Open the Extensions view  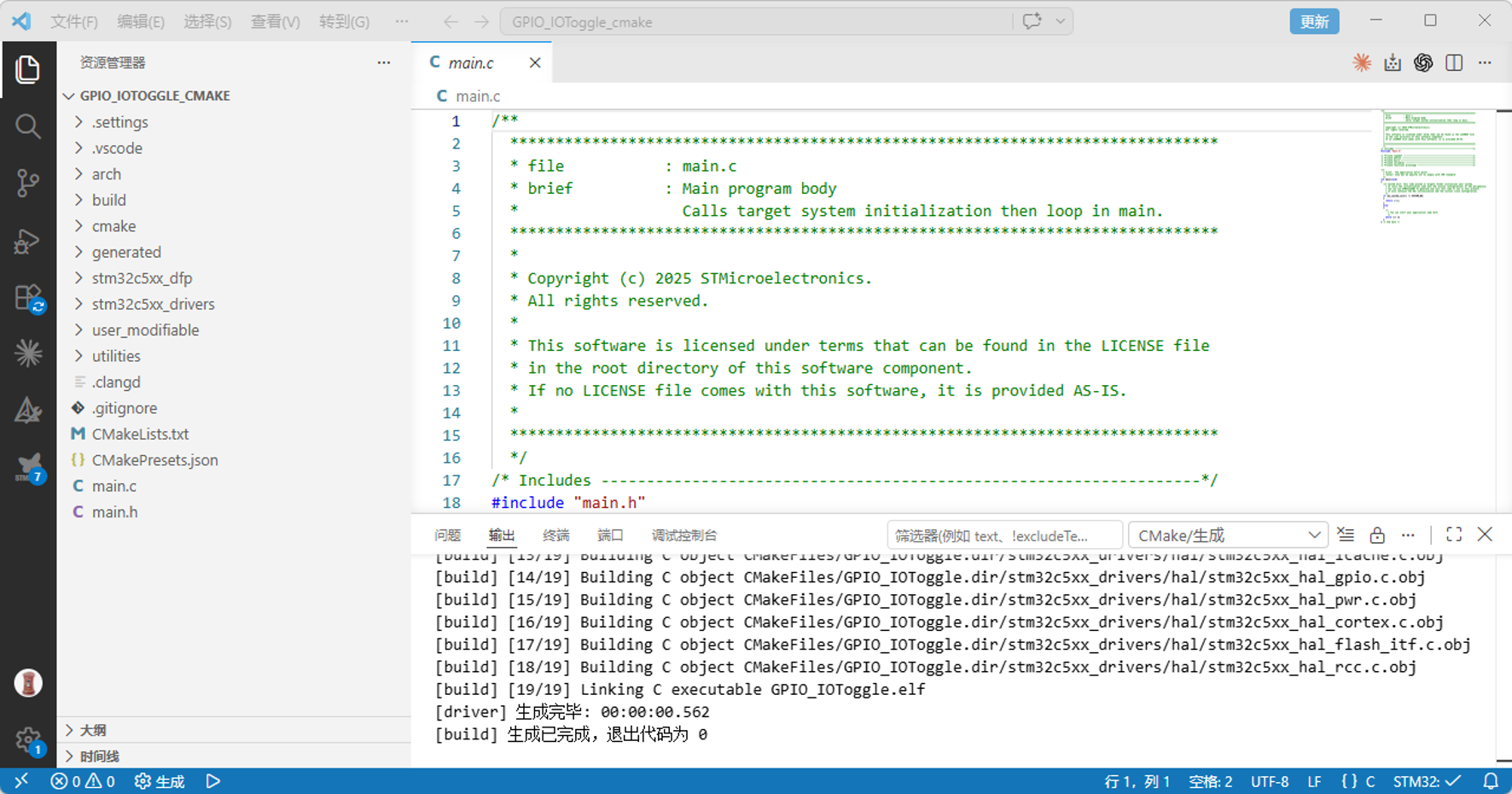[27, 298]
